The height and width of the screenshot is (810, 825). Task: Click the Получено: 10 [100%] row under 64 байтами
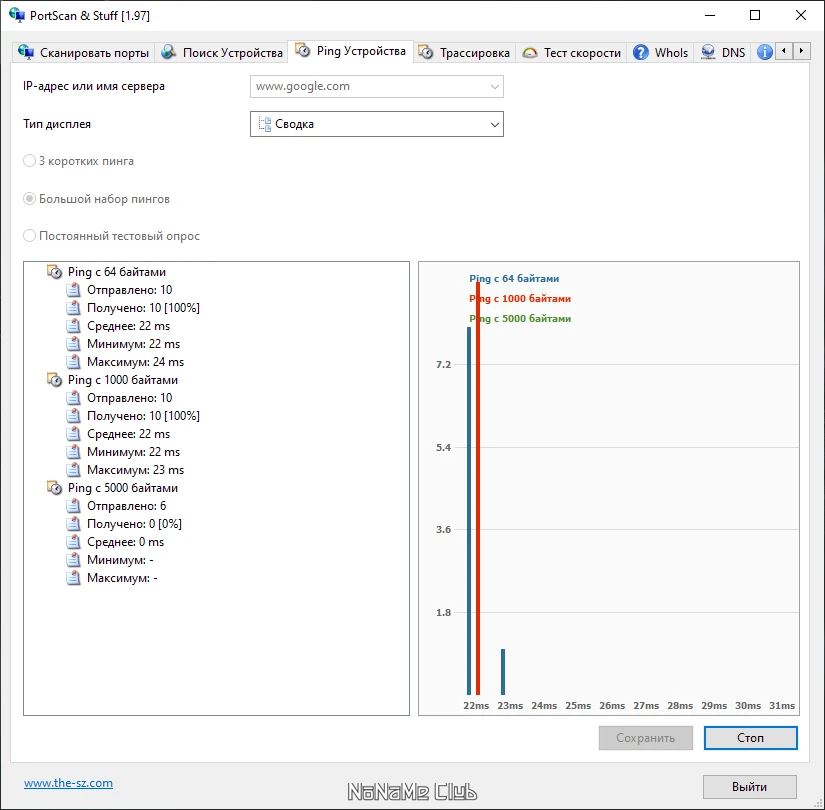coord(143,308)
